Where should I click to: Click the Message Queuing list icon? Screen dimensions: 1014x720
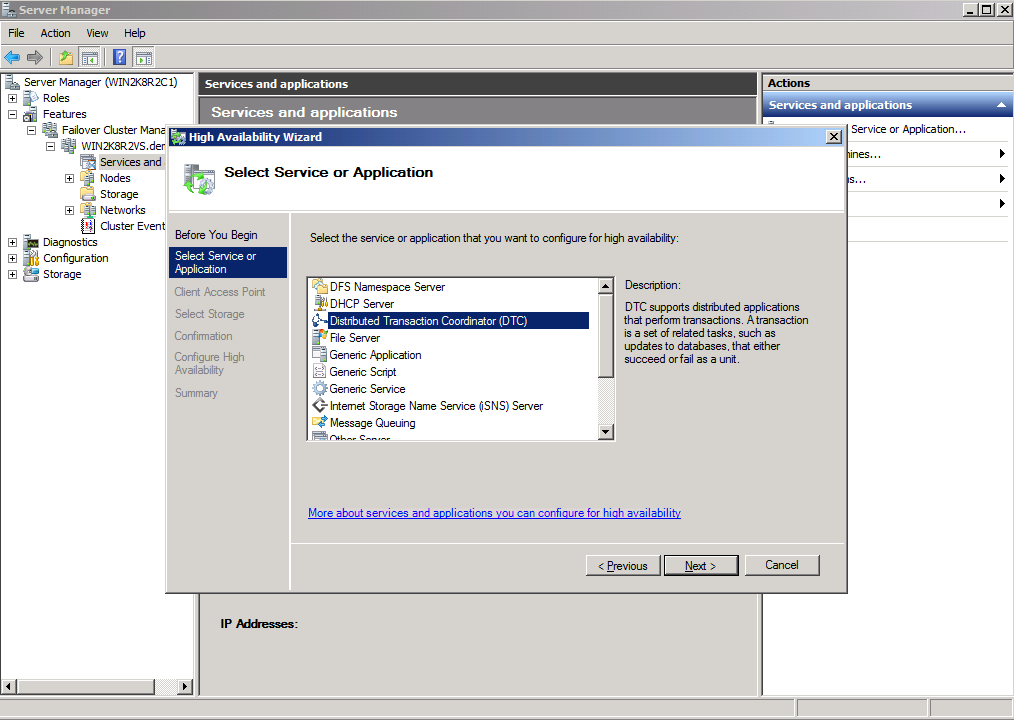pyautogui.click(x=319, y=422)
